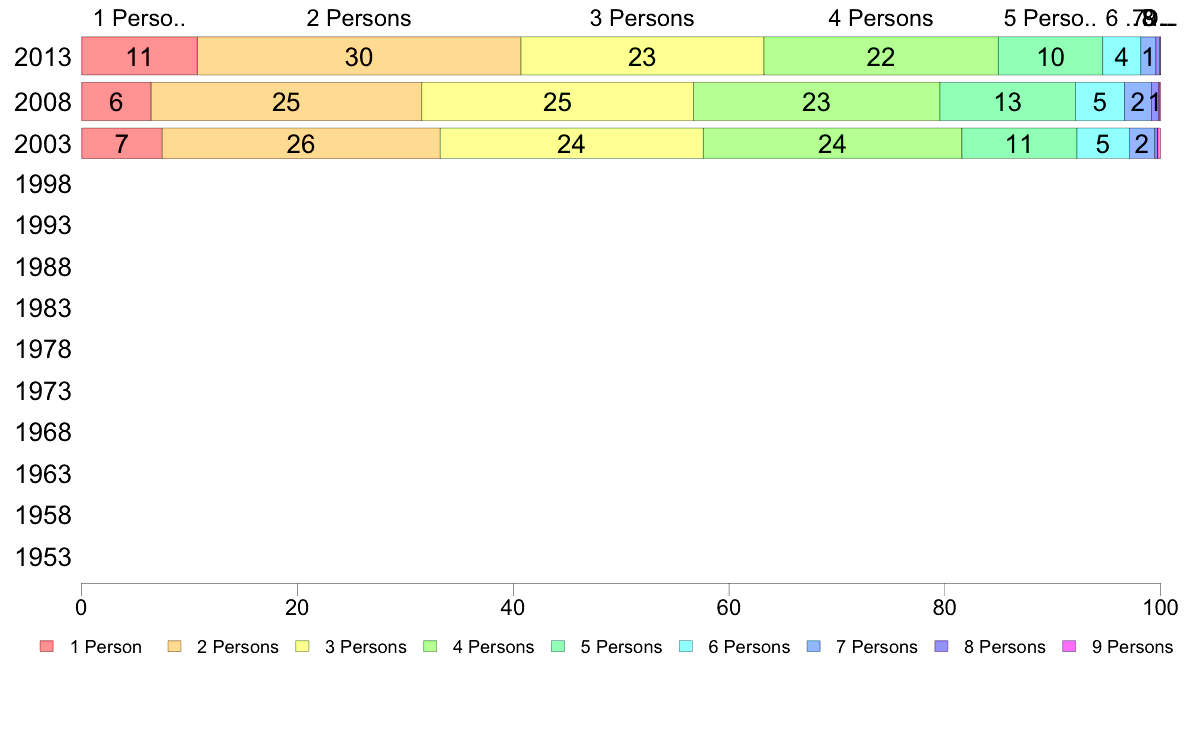
Task: Click the 5 Persons mint legend swatch
Action: (558, 647)
